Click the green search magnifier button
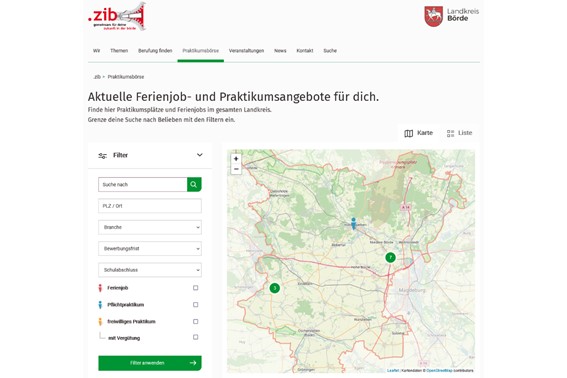The width and height of the screenshot is (567, 378). (x=194, y=184)
